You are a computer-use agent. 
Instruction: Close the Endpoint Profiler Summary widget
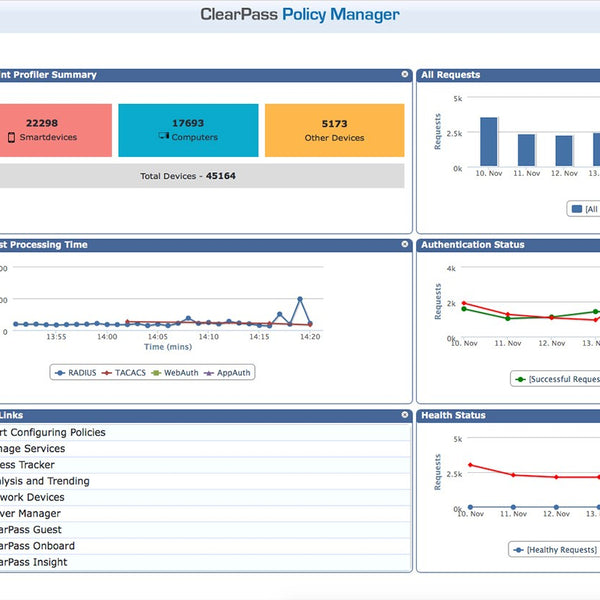[404, 74]
